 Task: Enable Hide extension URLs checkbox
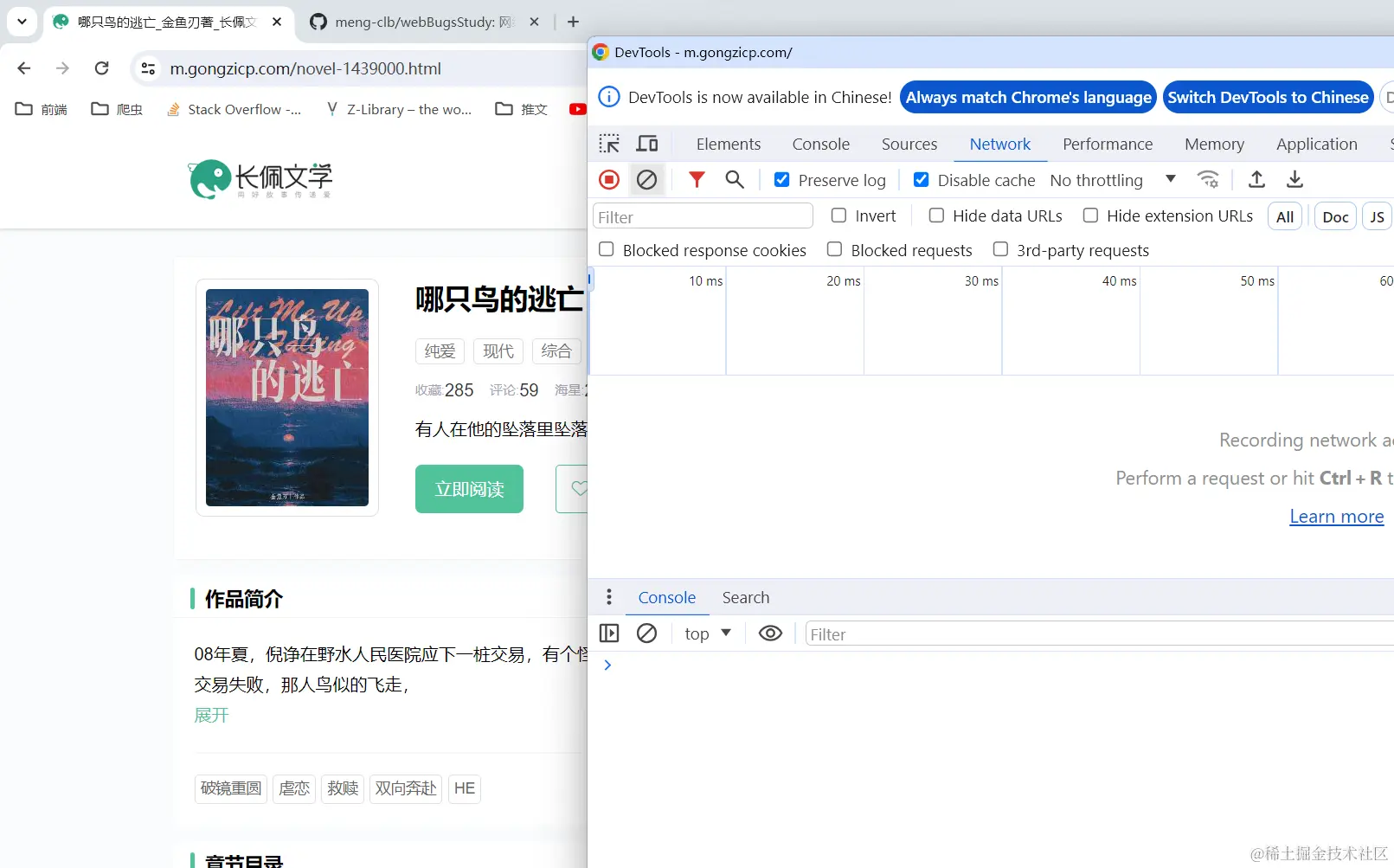point(1090,215)
